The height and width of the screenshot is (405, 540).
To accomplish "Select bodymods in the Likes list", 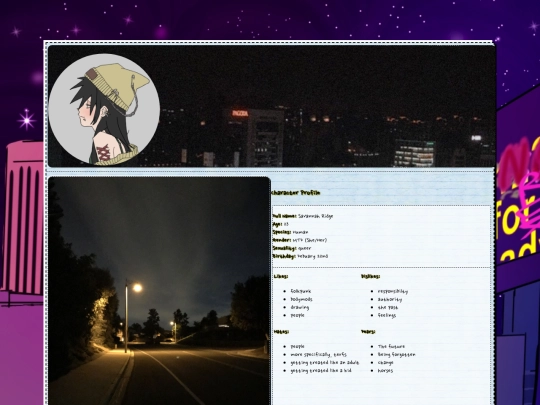I will click(302, 299).
